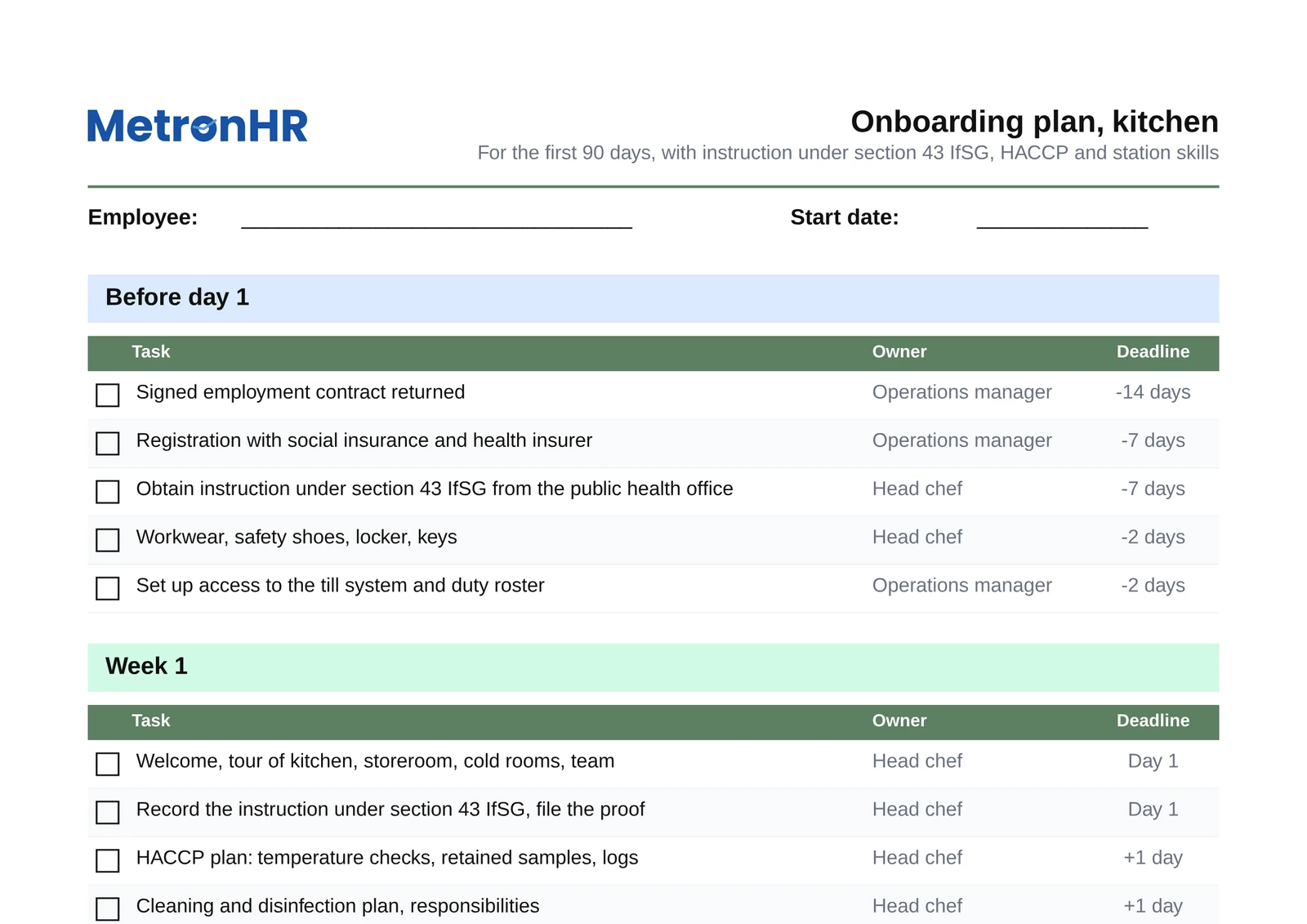Click Head chef in public health office row

tap(917, 489)
